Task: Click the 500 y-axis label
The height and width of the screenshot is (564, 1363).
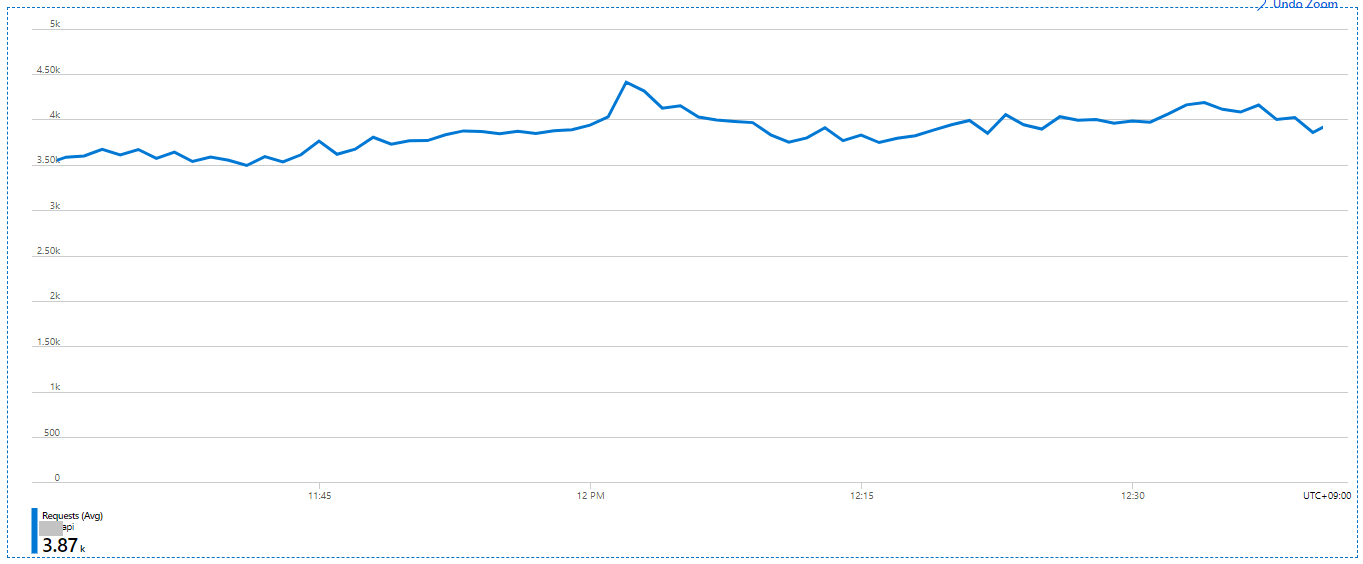Action: pos(51,433)
